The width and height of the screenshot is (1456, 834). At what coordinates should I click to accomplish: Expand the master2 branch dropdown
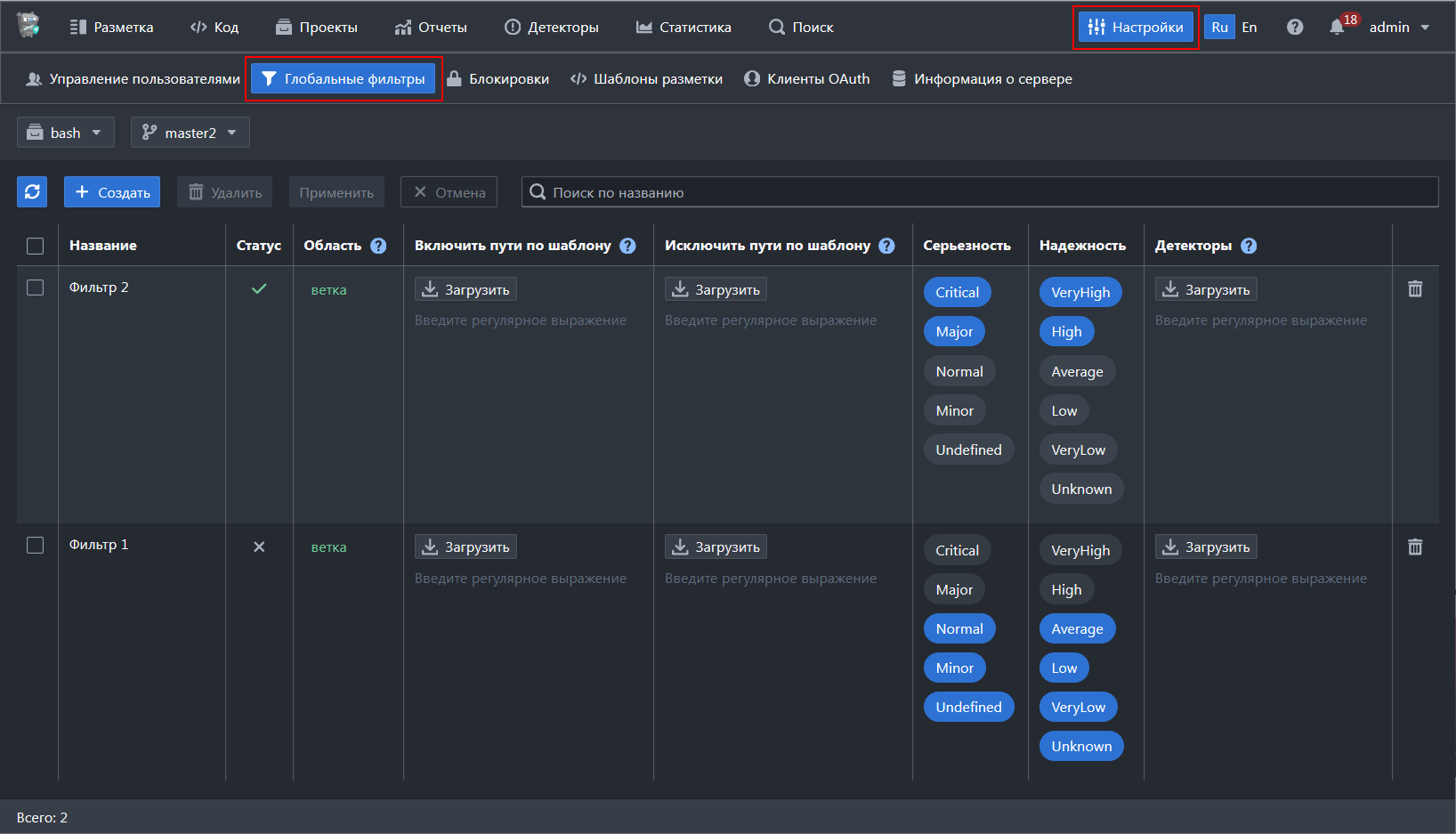(190, 133)
